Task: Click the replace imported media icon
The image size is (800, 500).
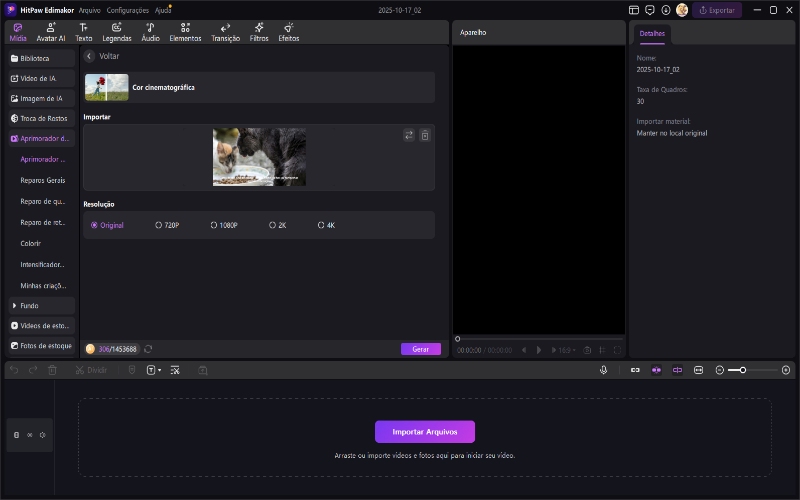Action: (409, 135)
